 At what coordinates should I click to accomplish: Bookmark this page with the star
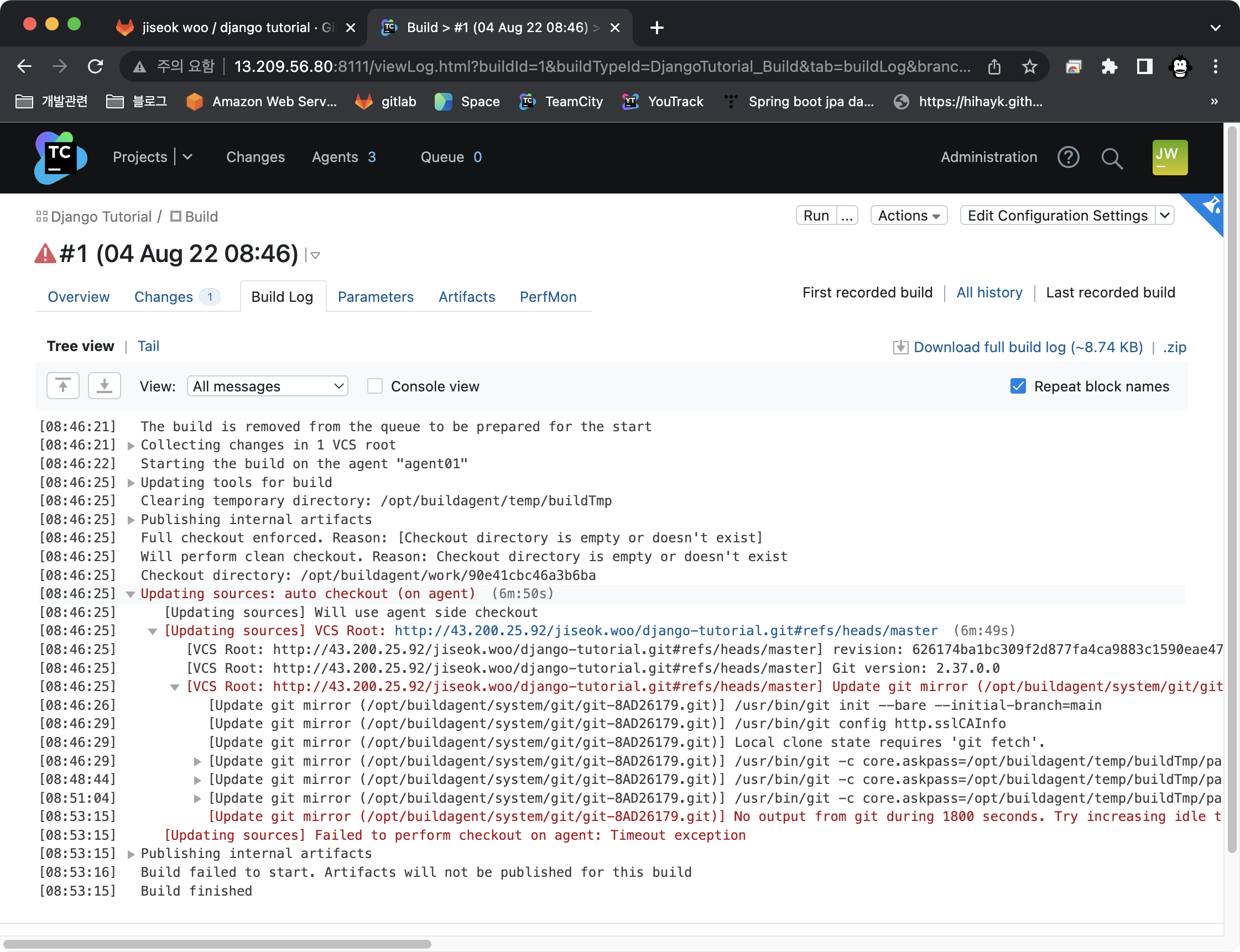click(x=1030, y=67)
